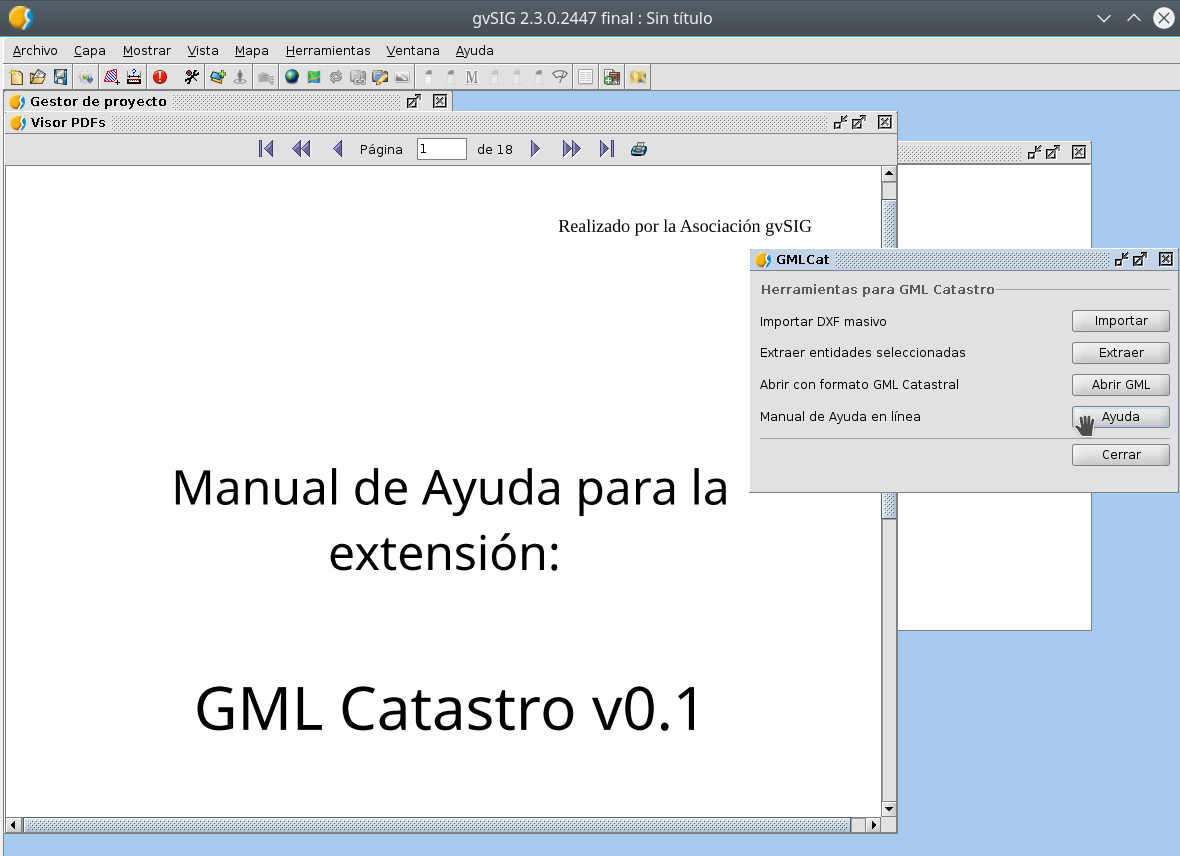Click the new project icon
Viewport: 1180px width, 856px height.
(16, 77)
